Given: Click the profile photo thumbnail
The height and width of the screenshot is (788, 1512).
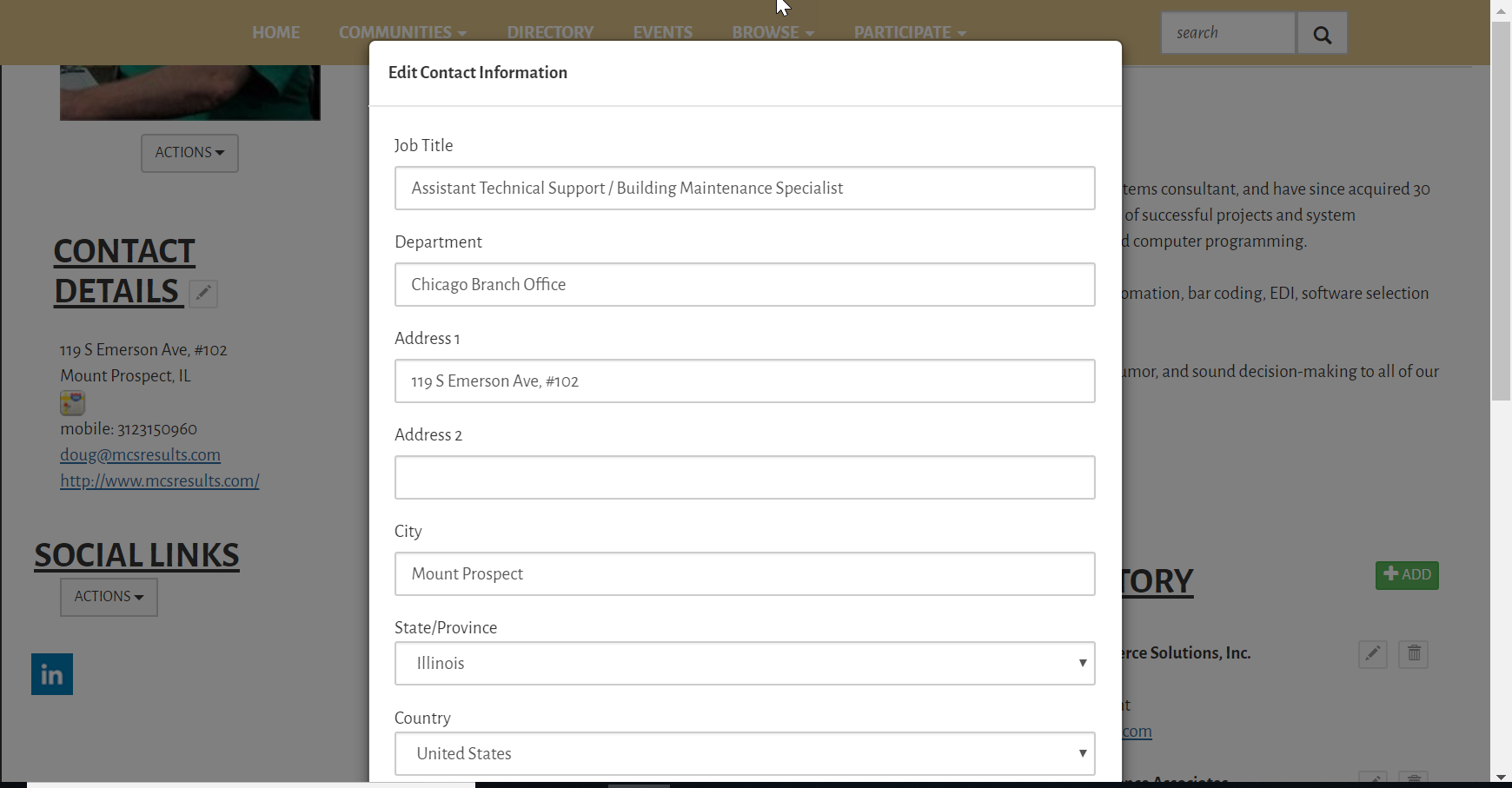Looking at the screenshot, I should [190, 92].
